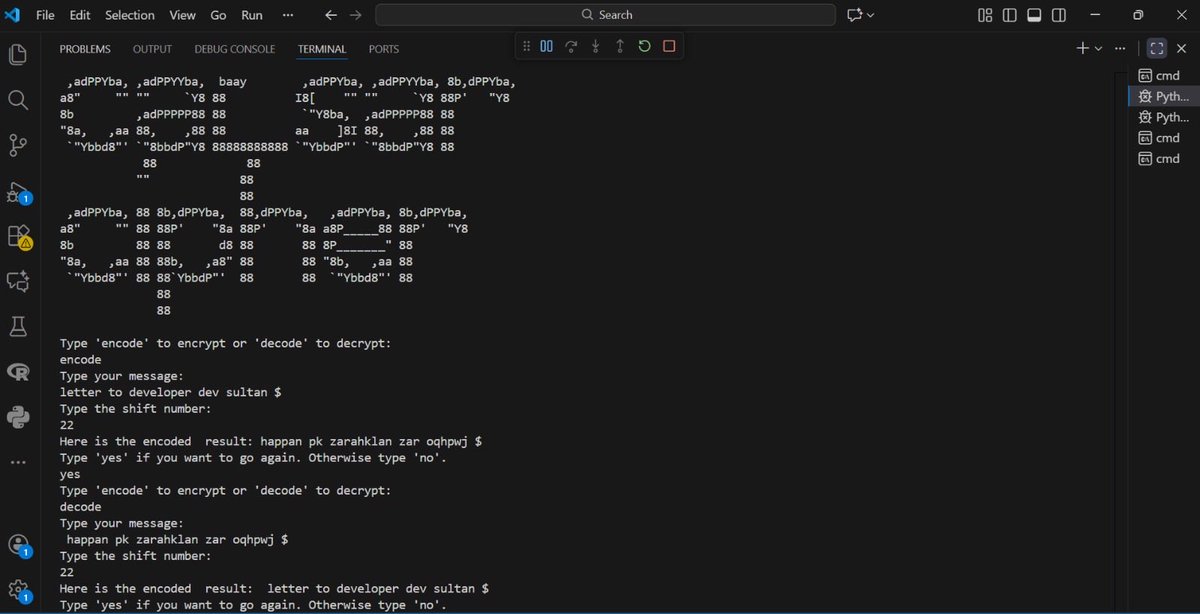Switch to the PORTS tab

[383, 49]
